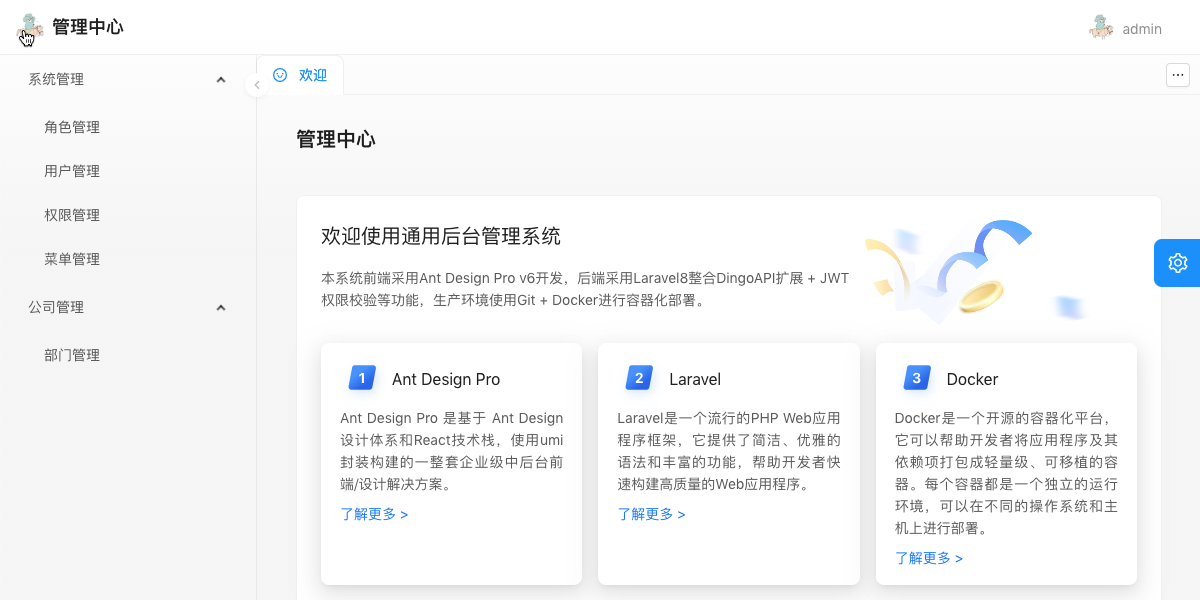This screenshot has width=1200, height=600.
Task: Click the Ant Design Pro card title
Action: (x=446, y=379)
